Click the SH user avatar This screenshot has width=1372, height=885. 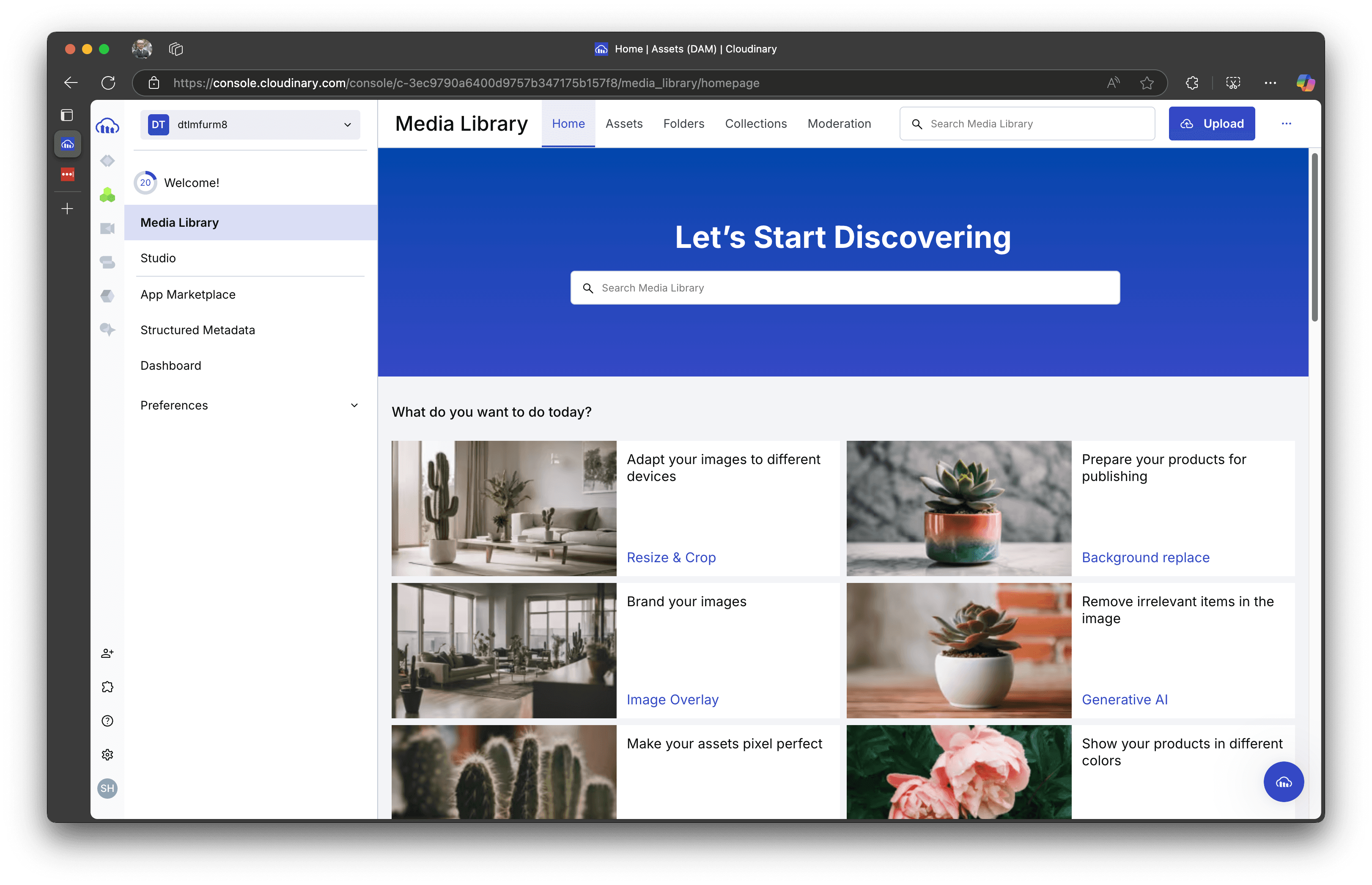107,789
